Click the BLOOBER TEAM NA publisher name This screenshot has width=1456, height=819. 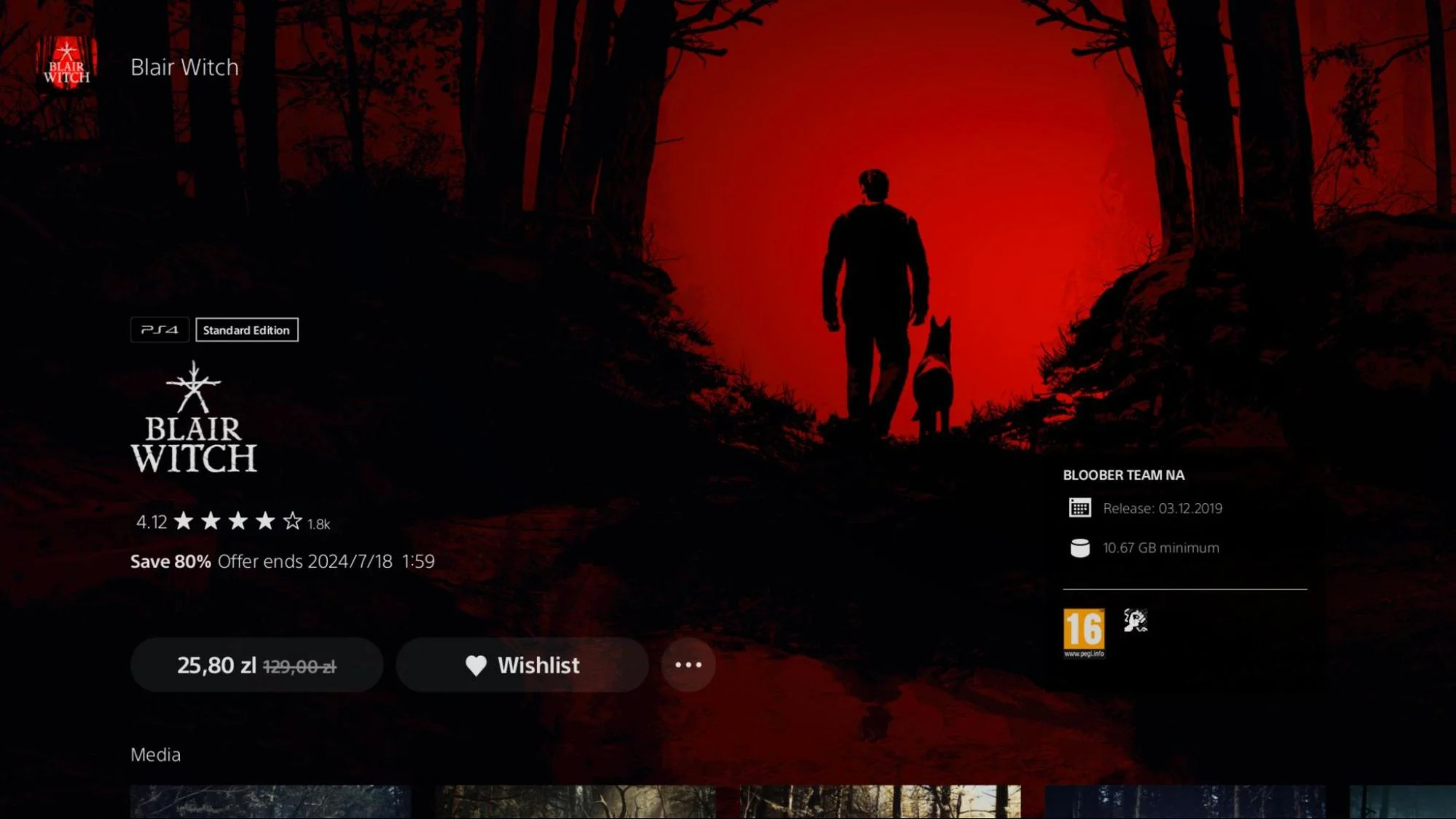[x=1124, y=475]
